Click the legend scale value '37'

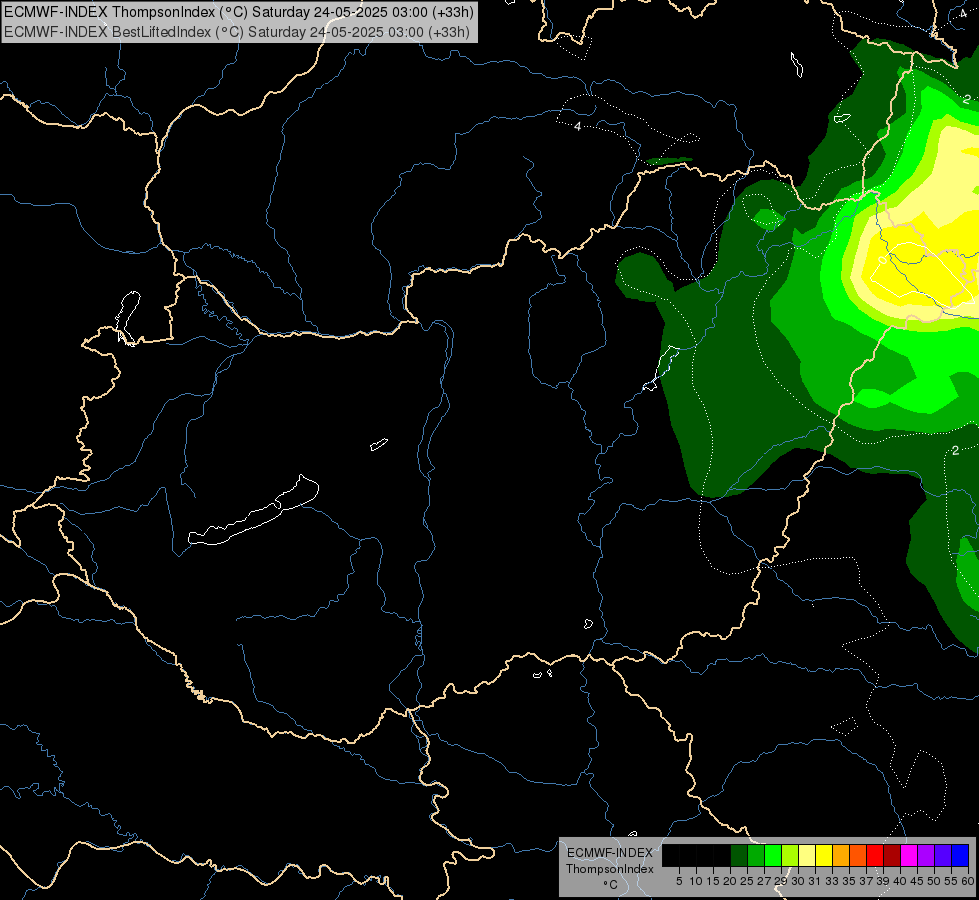(x=866, y=881)
